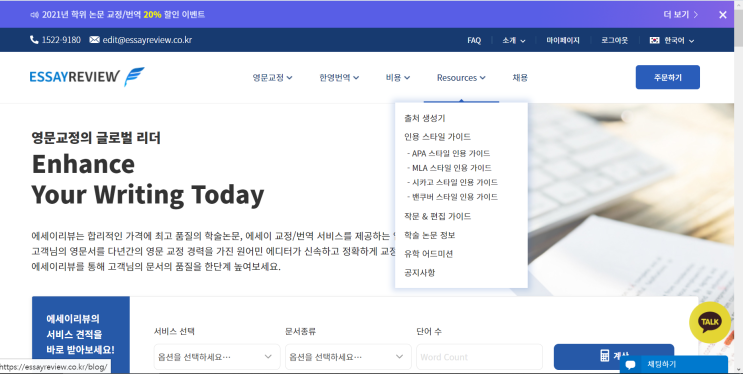Collapse the Resources menu

point(461,77)
